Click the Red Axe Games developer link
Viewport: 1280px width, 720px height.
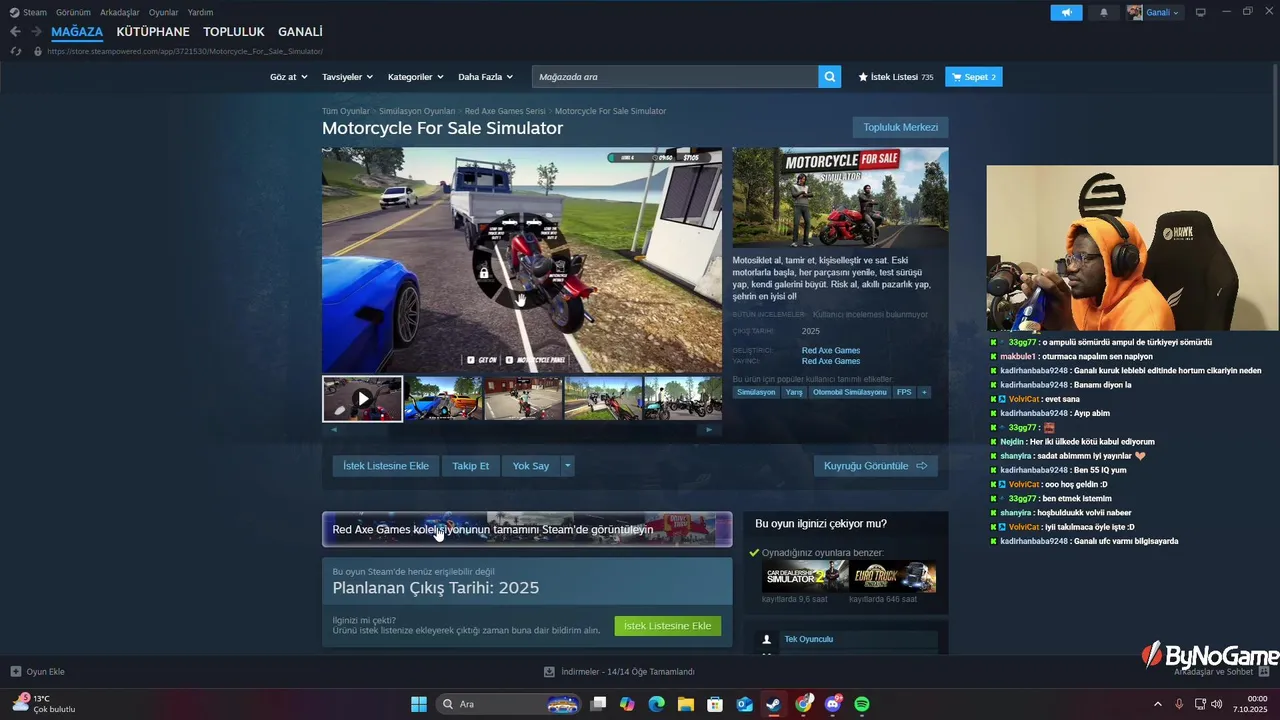coord(831,351)
